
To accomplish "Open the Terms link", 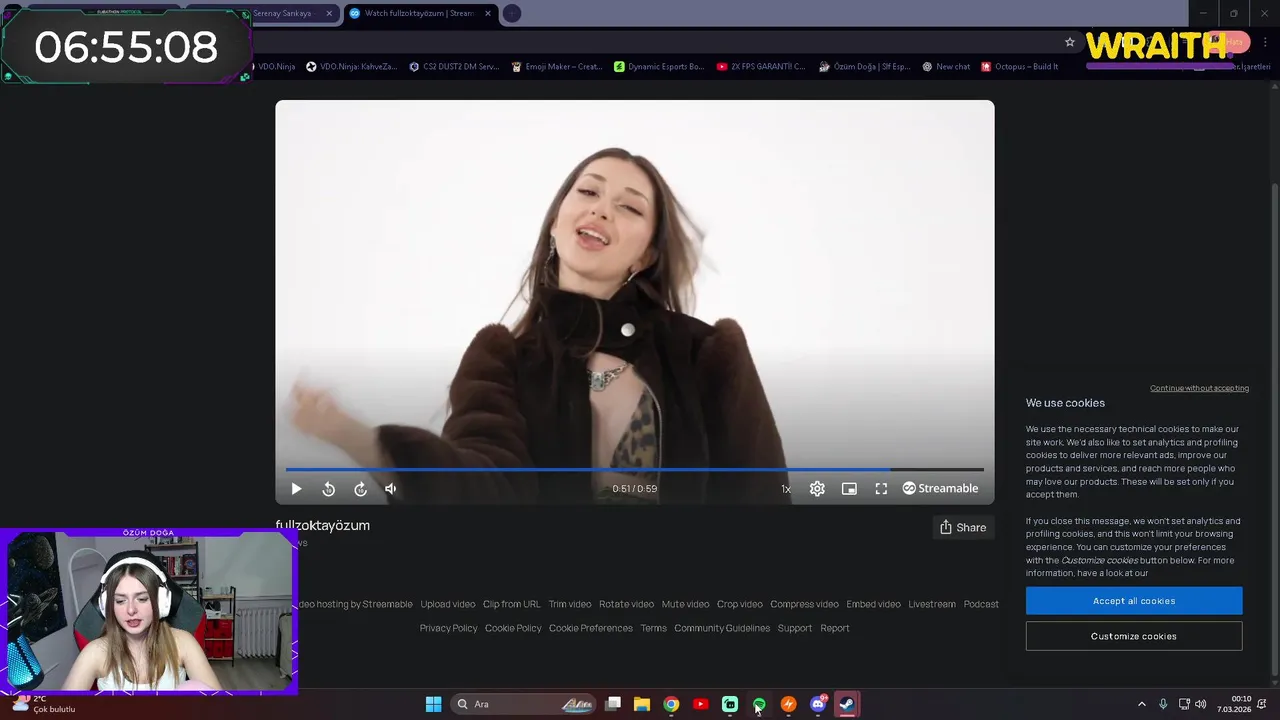I will (x=653, y=628).
